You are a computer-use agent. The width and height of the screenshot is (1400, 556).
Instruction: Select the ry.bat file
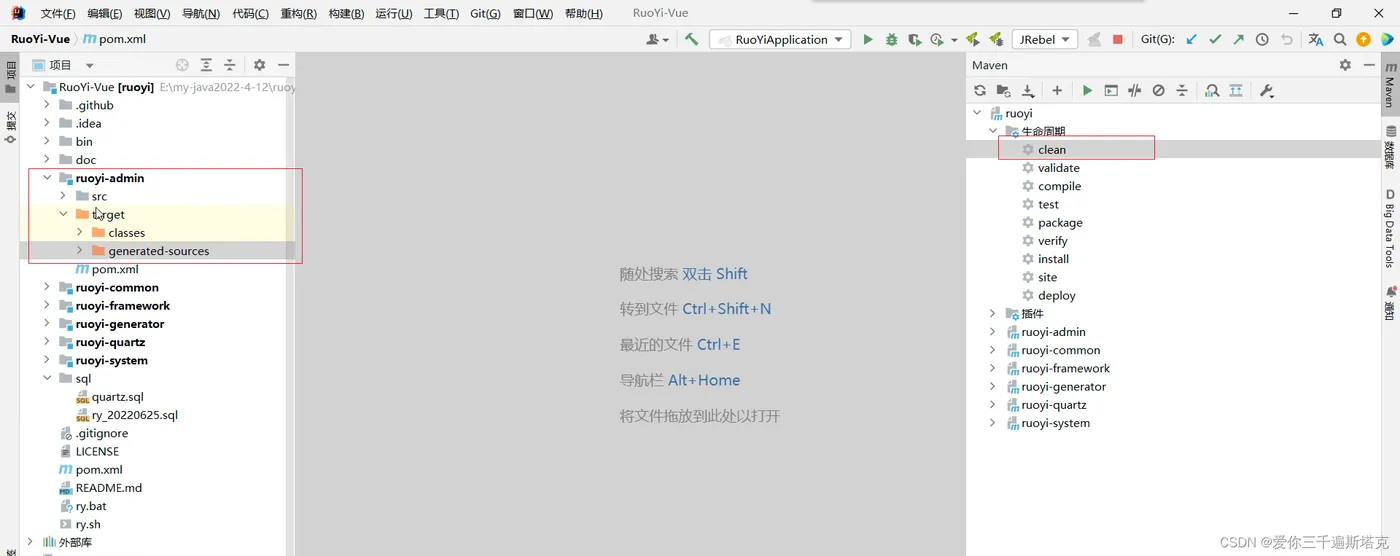pyautogui.click(x=91, y=506)
